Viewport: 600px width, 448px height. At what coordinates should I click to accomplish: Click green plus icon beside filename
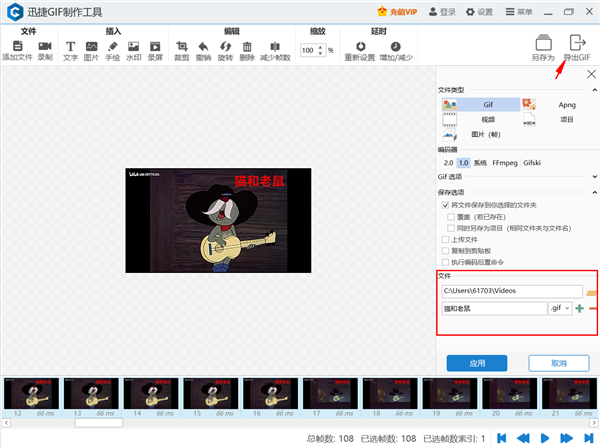(x=579, y=308)
